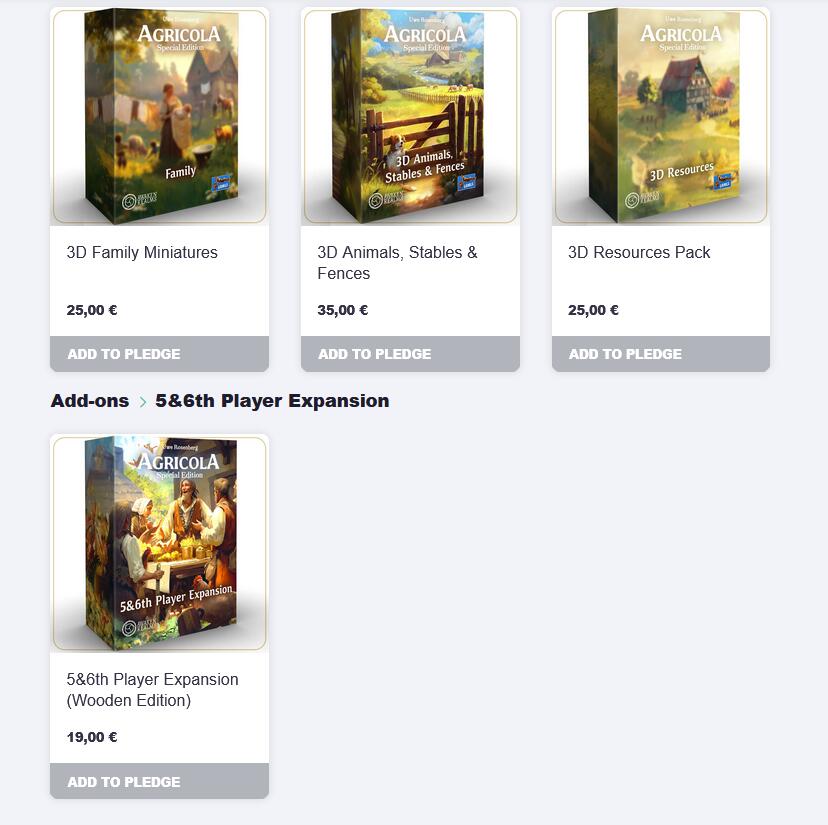The height and width of the screenshot is (825, 828).
Task: Click the 35,00 € price label
Action: pos(343,310)
